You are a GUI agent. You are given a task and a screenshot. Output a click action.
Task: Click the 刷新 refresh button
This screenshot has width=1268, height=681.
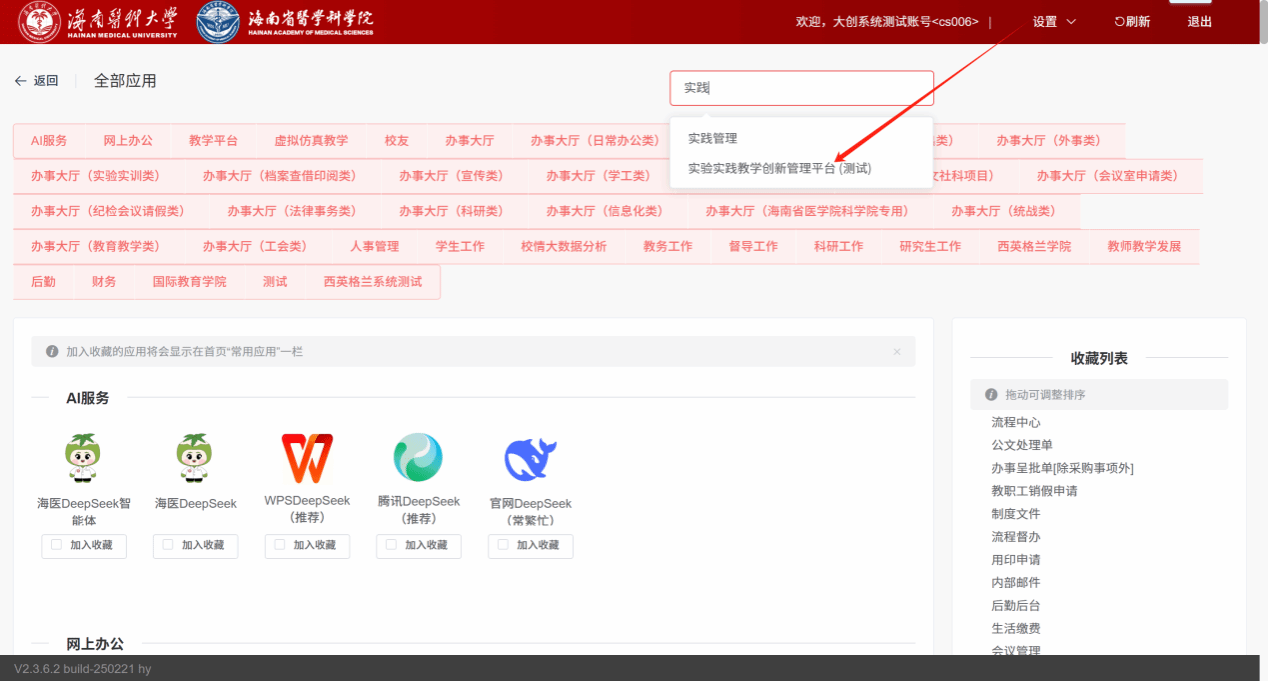point(1132,22)
